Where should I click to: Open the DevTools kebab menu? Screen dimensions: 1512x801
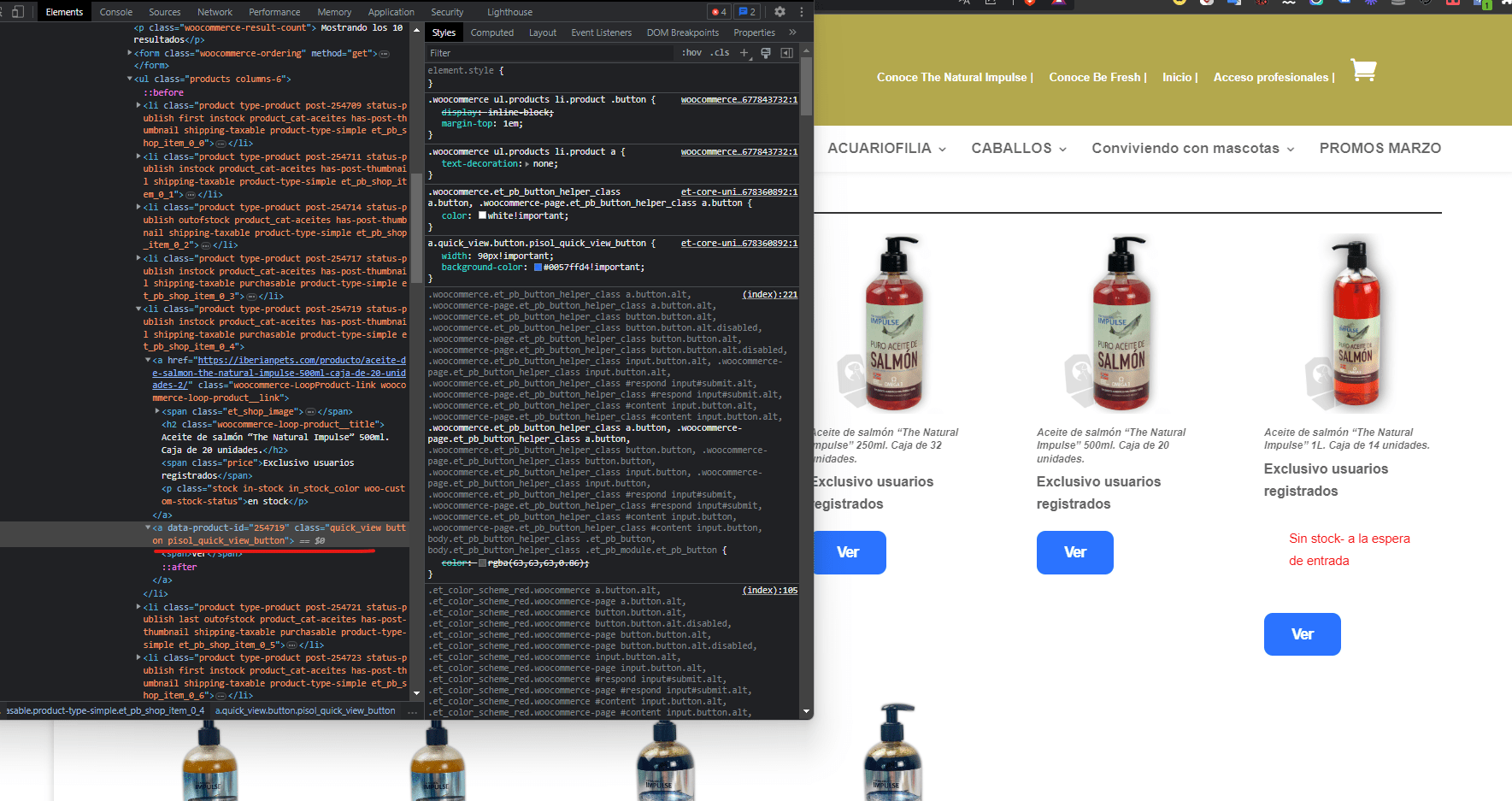[802, 12]
